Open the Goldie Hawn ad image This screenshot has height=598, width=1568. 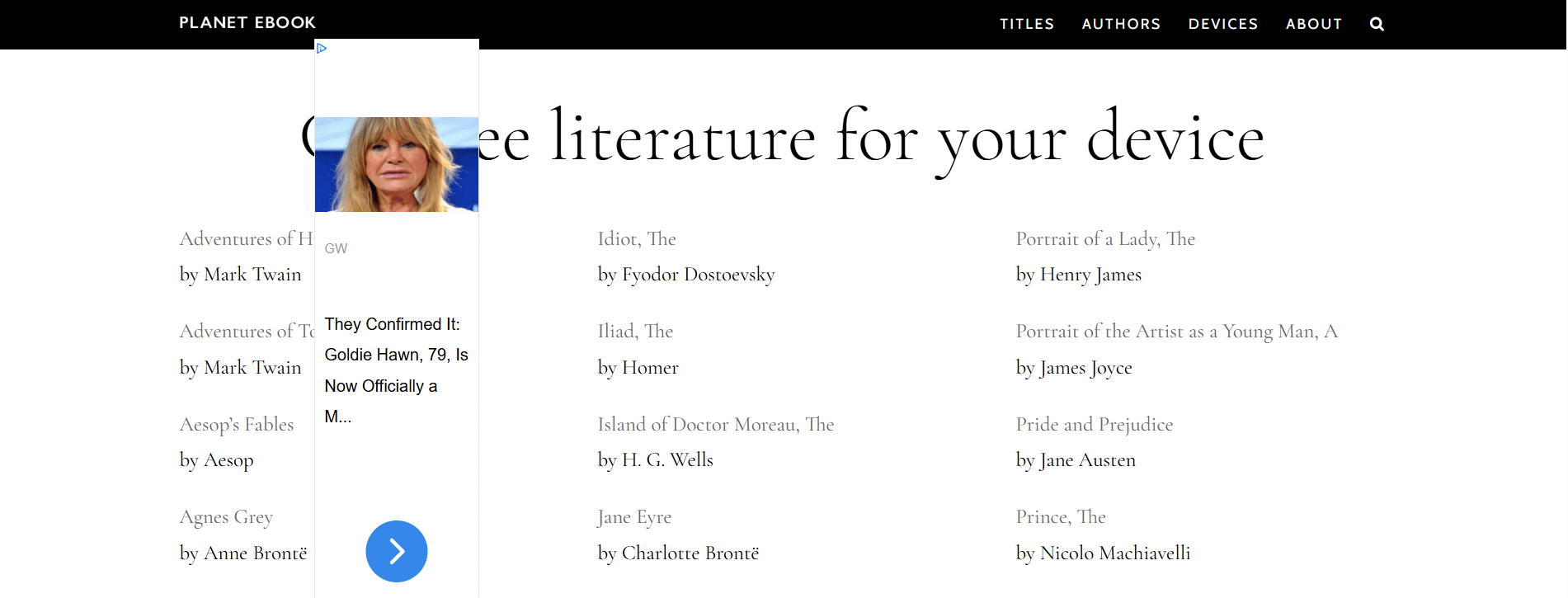tap(397, 164)
